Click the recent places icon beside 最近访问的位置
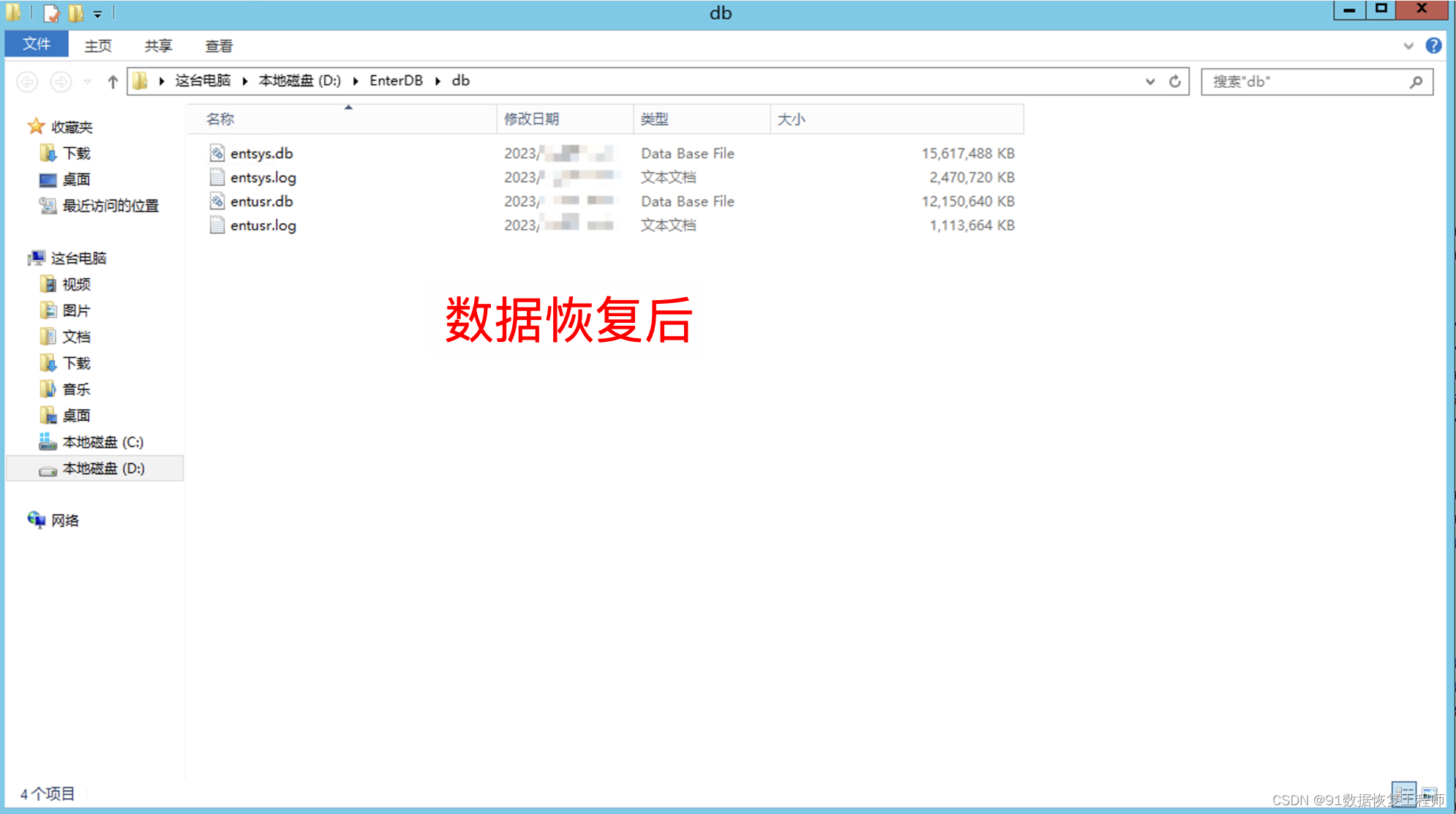Image resolution: width=1456 pixels, height=814 pixels. point(48,206)
